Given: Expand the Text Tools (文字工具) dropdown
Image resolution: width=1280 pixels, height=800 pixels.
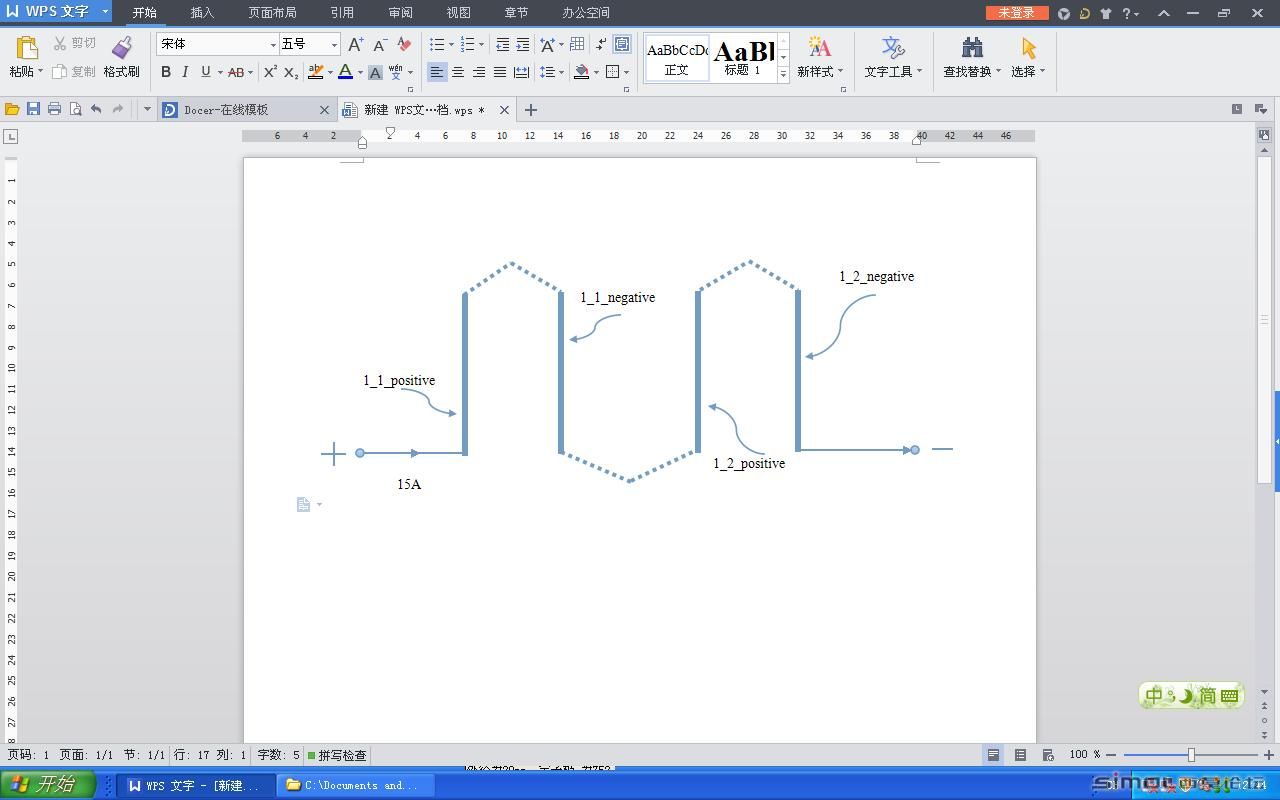Looking at the screenshot, I should point(919,72).
